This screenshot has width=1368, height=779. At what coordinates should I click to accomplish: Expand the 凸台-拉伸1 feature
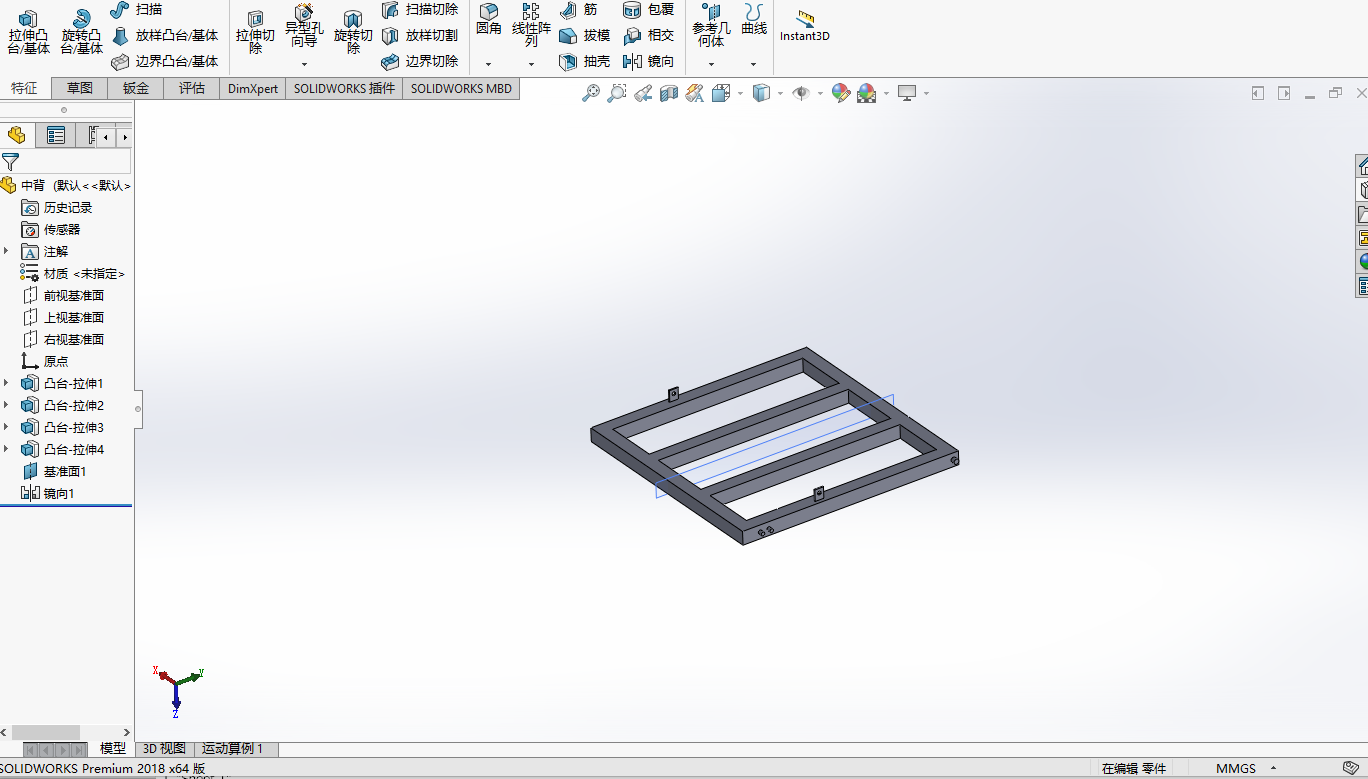point(6,383)
